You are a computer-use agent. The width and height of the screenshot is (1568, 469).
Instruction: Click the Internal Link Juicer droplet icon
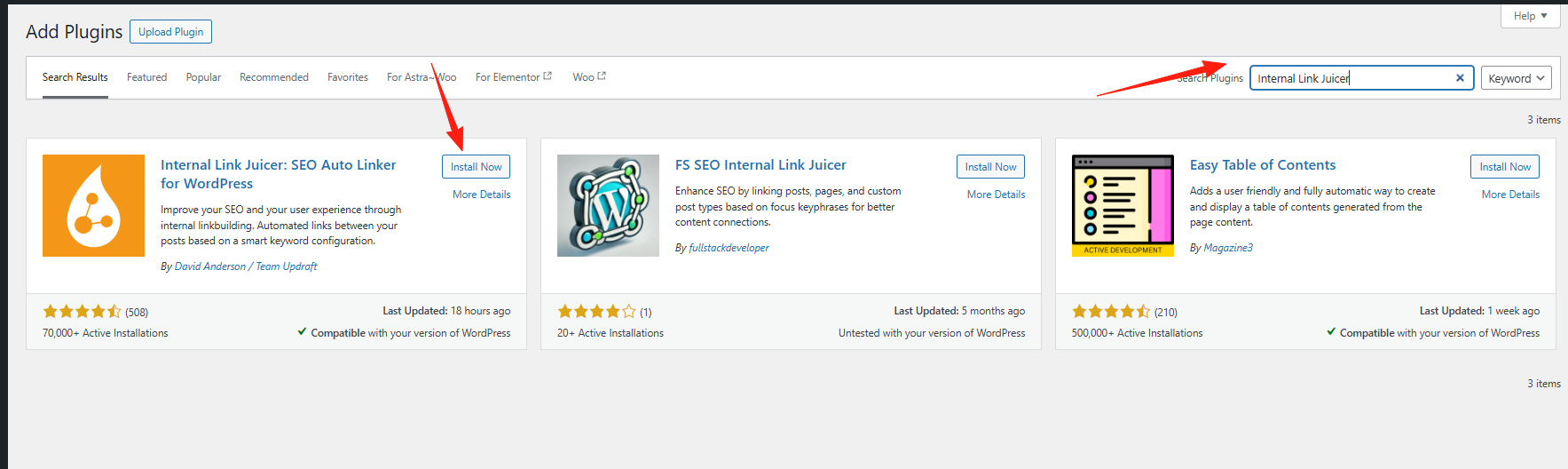tap(93, 205)
